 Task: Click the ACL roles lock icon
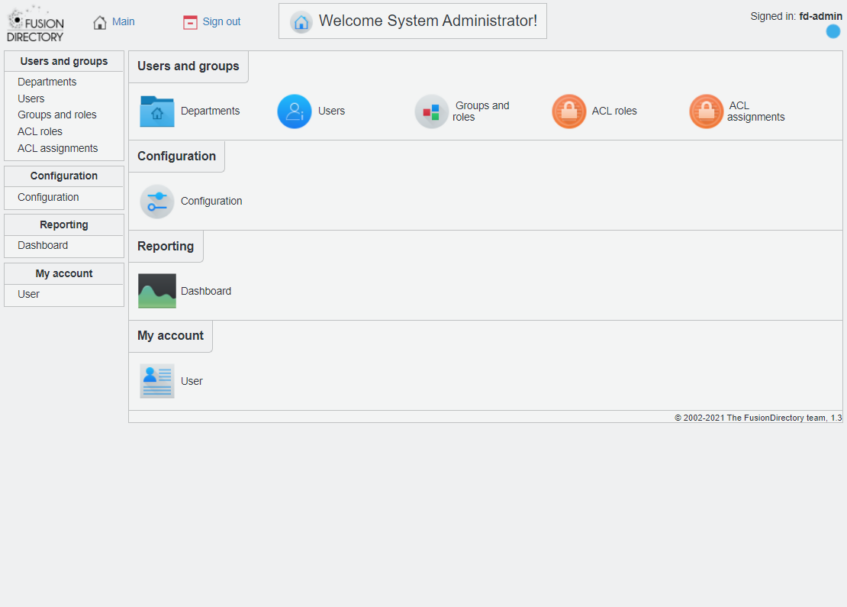[x=569, y=111]
